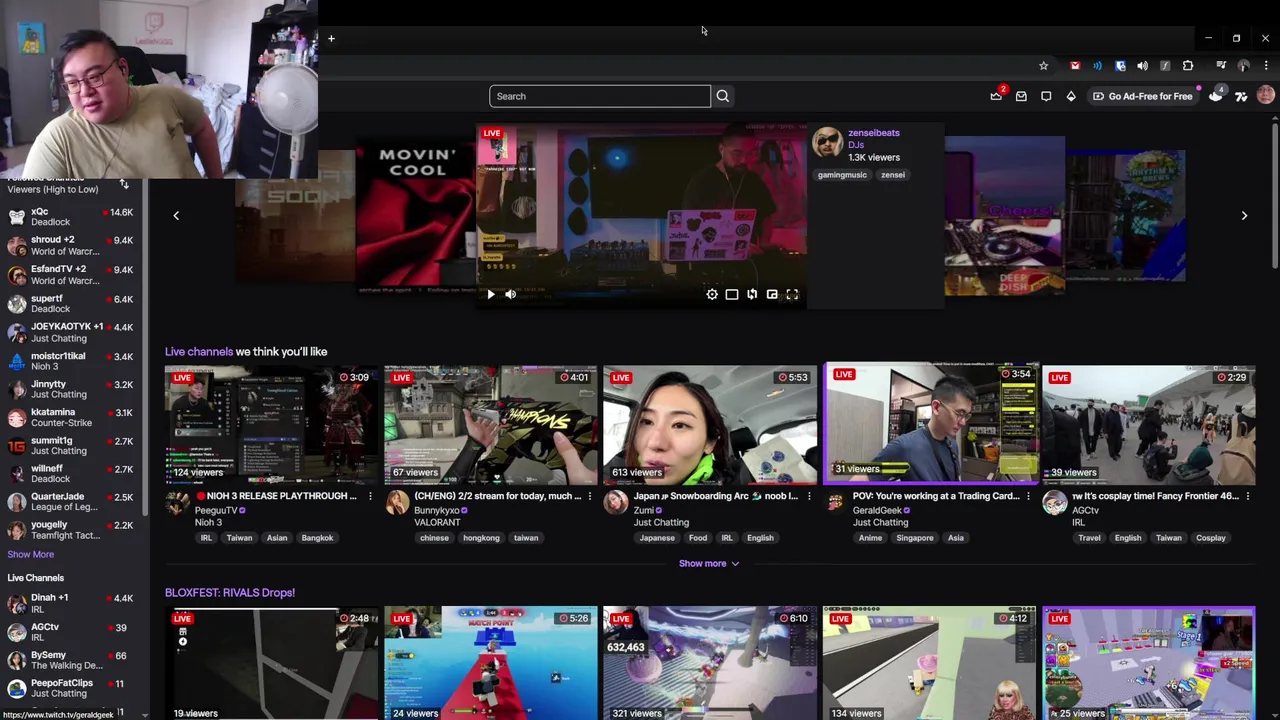Open PeeguuTV channel name link
1280x720 pixels.
216,510
